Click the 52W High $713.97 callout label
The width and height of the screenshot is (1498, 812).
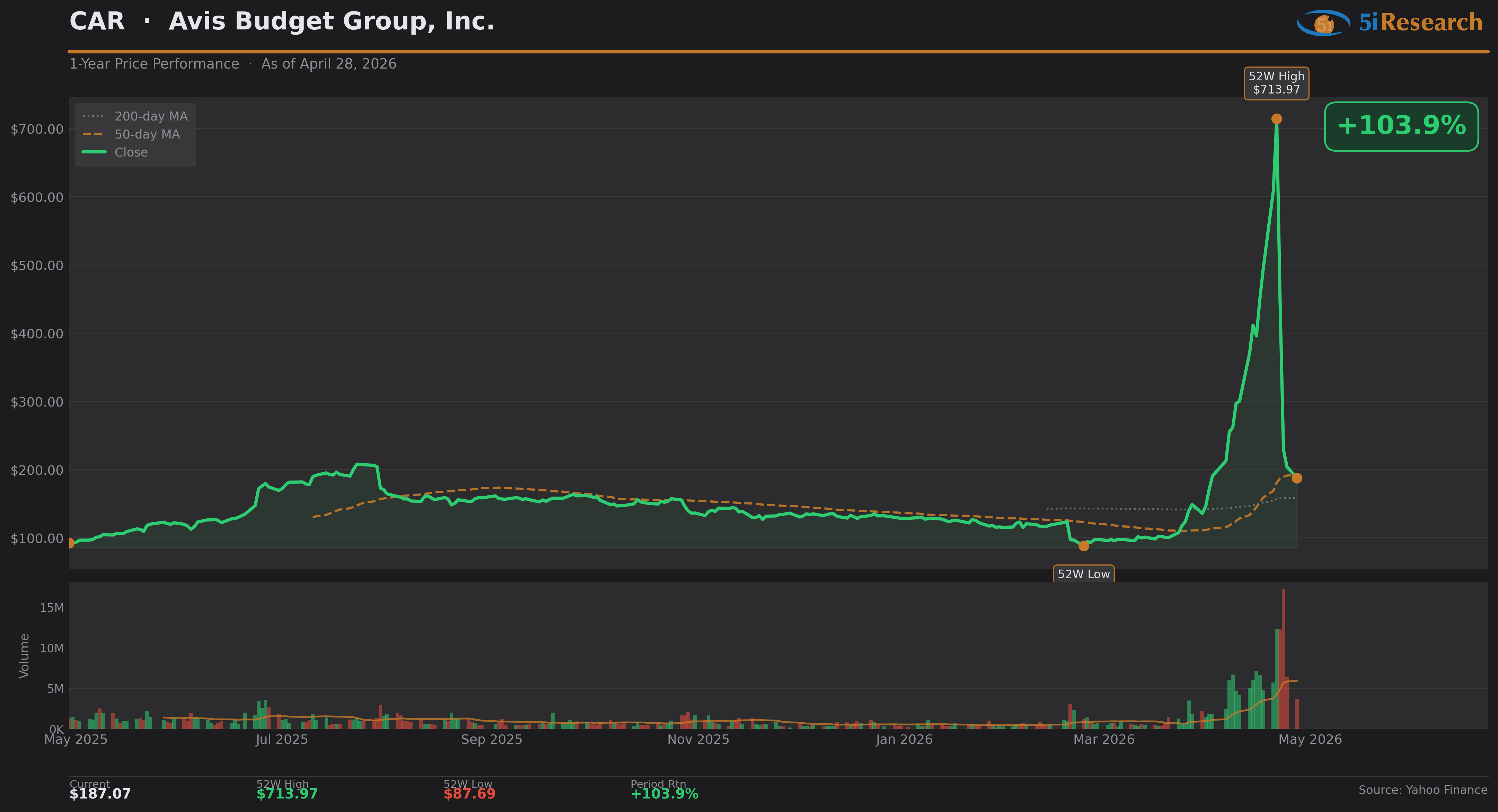pos(1276,83)
